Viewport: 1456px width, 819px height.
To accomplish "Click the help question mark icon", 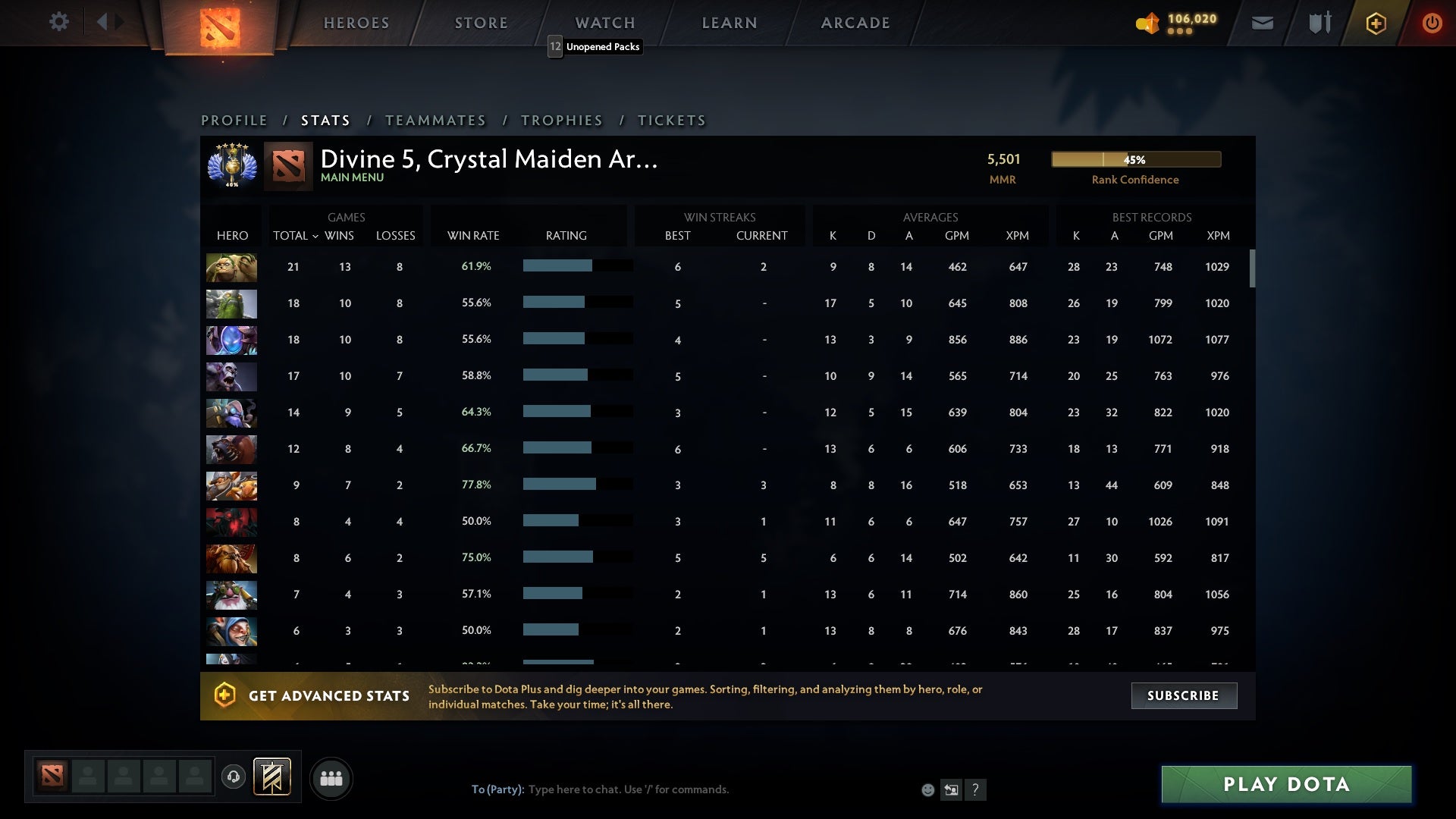I will (x=976, y=789).
